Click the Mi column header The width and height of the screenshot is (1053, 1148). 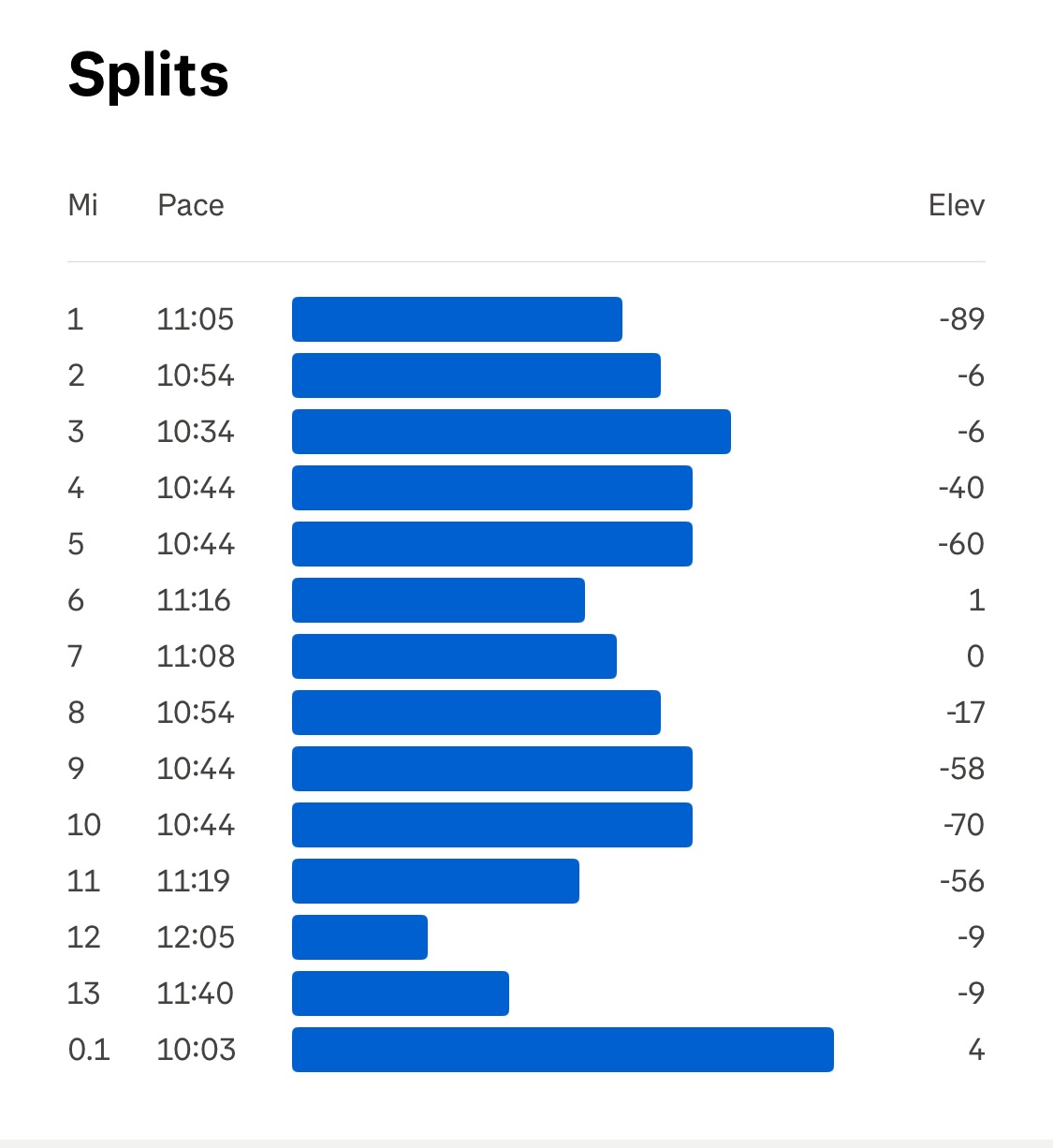83,205
